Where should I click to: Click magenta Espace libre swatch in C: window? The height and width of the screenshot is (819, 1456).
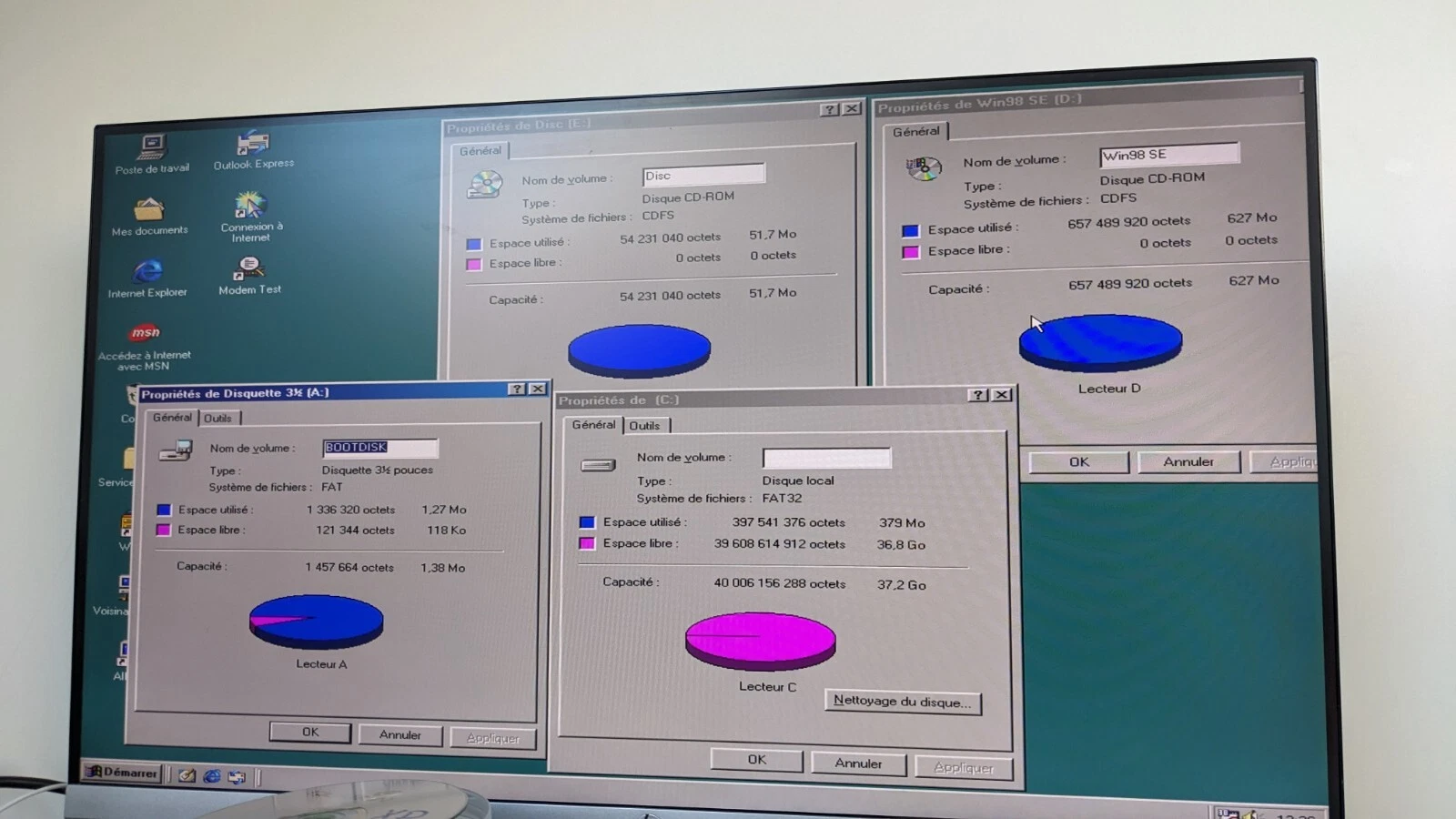click(587, 543)
